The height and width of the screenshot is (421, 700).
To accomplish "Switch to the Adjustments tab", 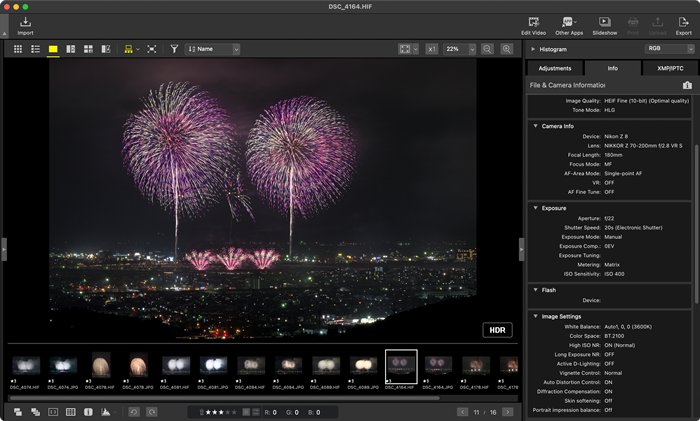I will (x=554, y=68).
